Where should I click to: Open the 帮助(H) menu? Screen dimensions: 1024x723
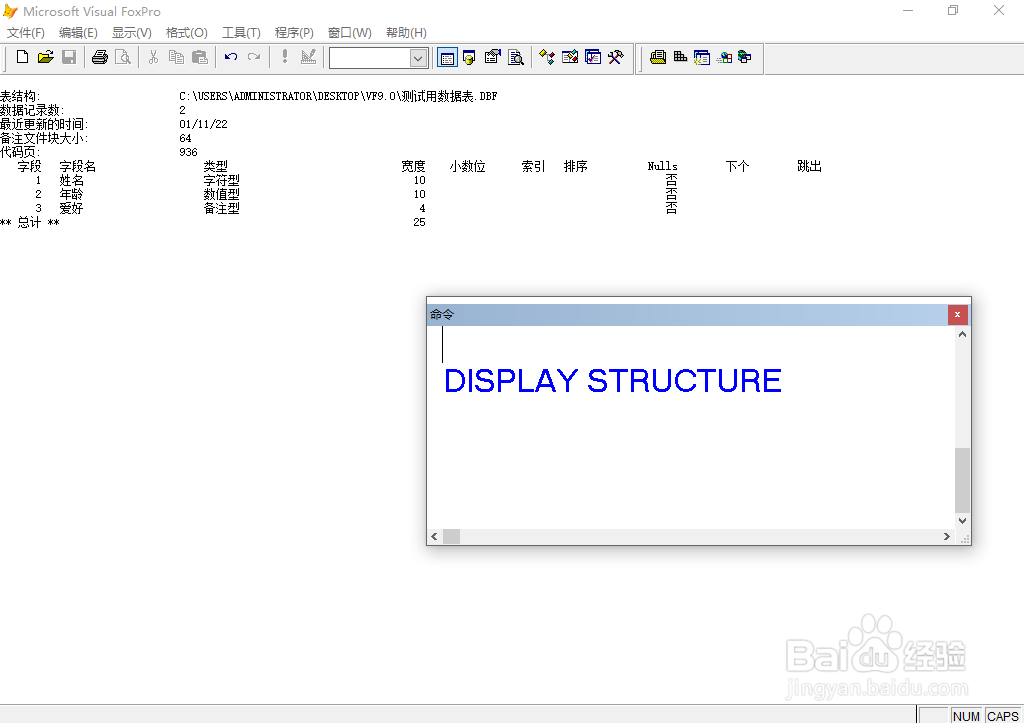tap(406, 33)
